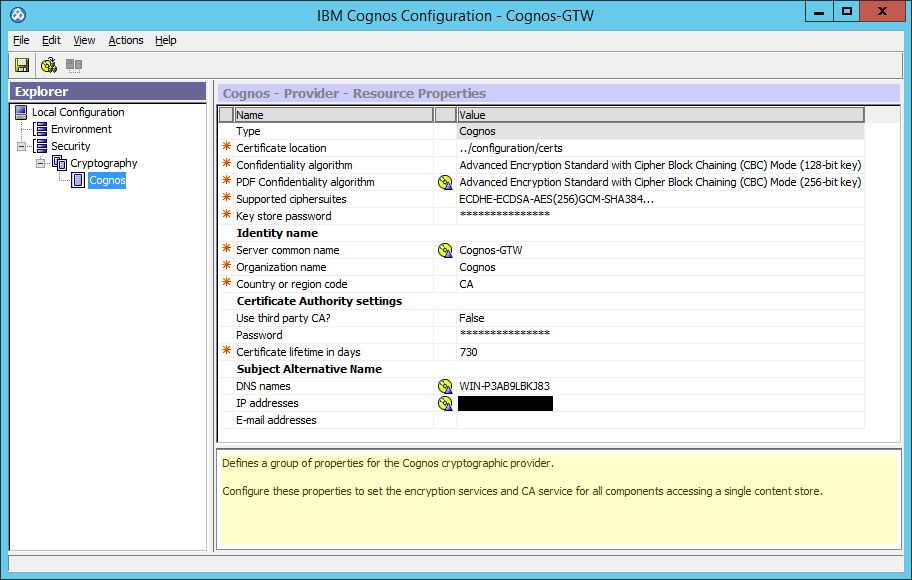Click the E-mail addresses name cell

point(334,420)
